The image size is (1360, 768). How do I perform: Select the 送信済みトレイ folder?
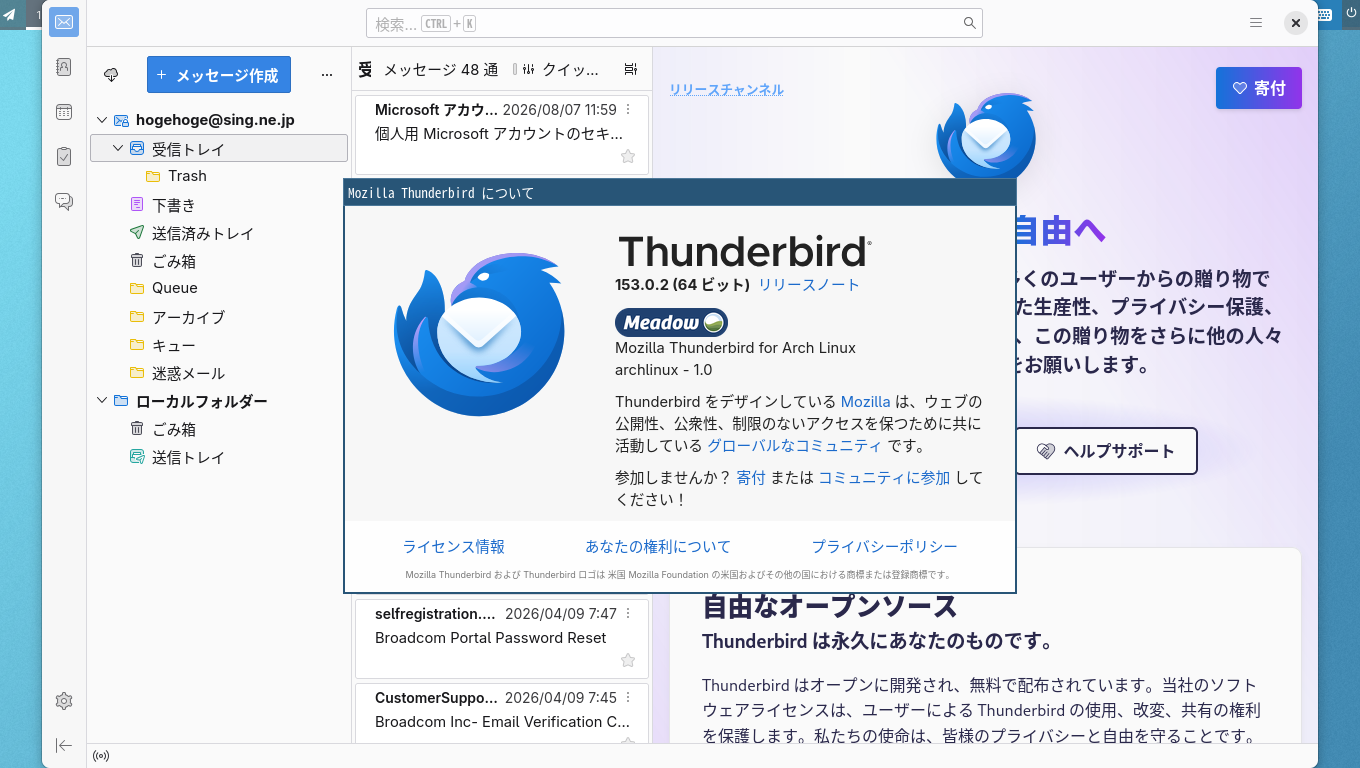click(219, 233)
